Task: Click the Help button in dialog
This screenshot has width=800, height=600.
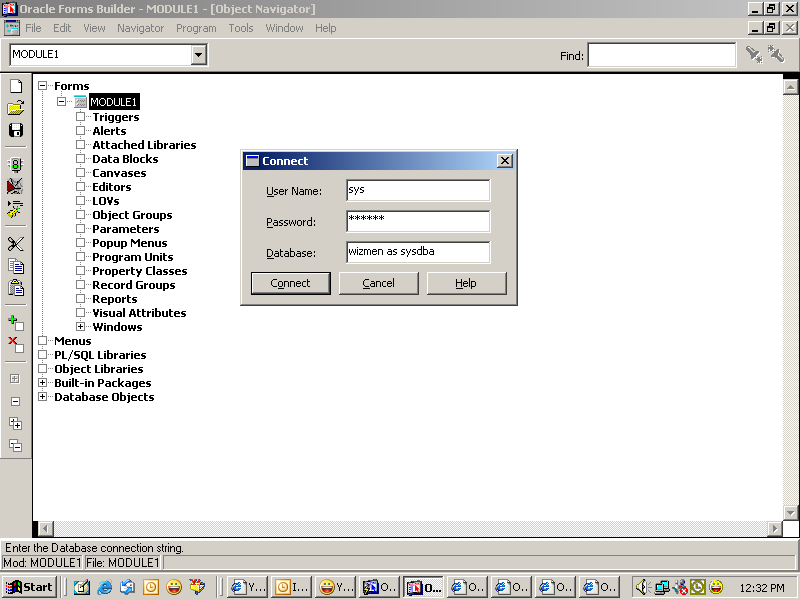Action: click(466, 283)
